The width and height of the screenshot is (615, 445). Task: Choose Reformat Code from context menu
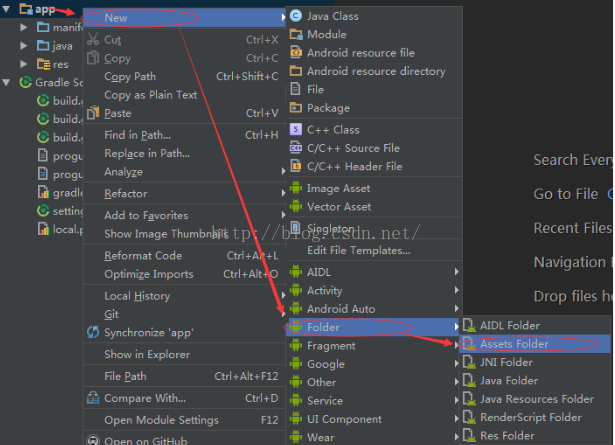coord(143,256)
